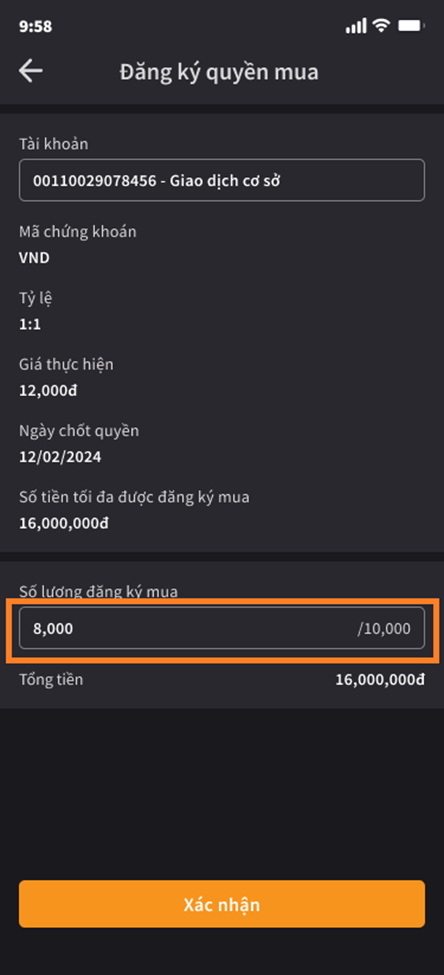Image resolution: width=444 pixels, height=975 pixels.
Task: Tap the Tổng tiền 16,000,000đ amount
Action: pyautogui.click(x=380, y=680)
